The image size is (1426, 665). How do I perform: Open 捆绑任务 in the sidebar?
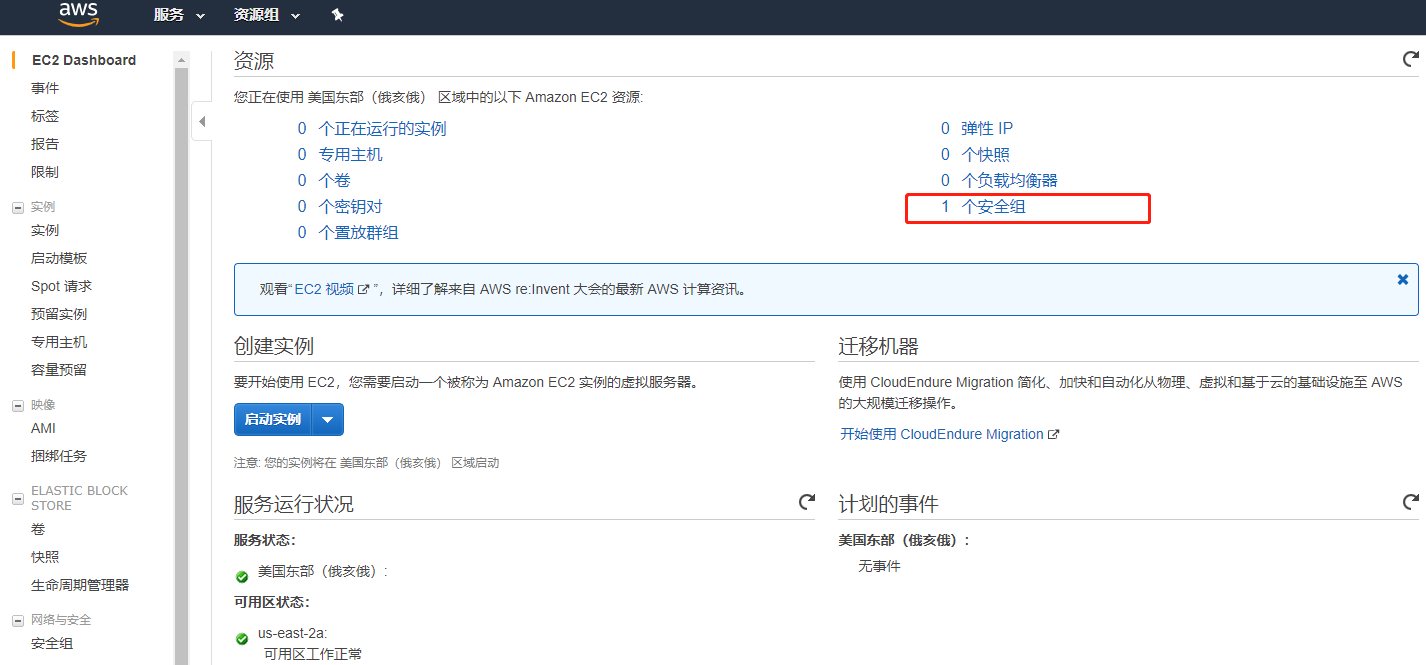pos(59,456)
